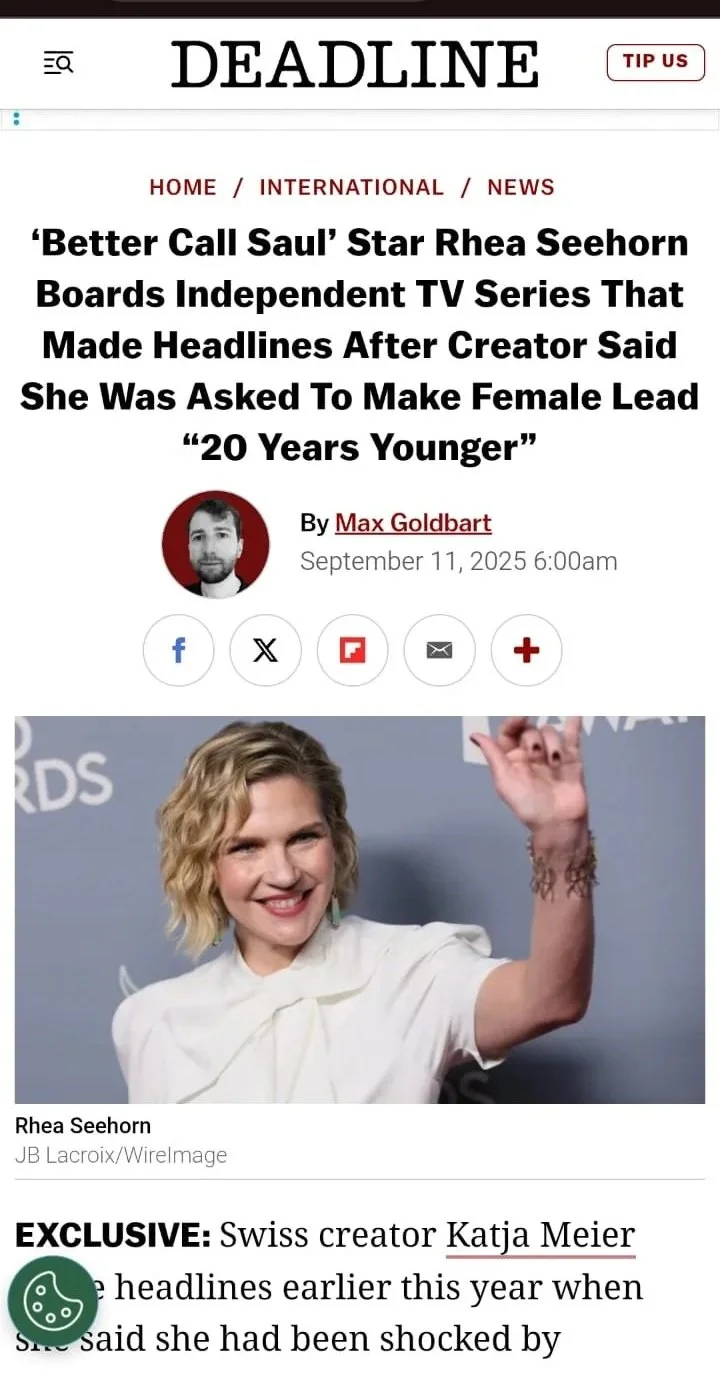Share article on Facebook
This screenshot has width=720, height=1388.
178,650
